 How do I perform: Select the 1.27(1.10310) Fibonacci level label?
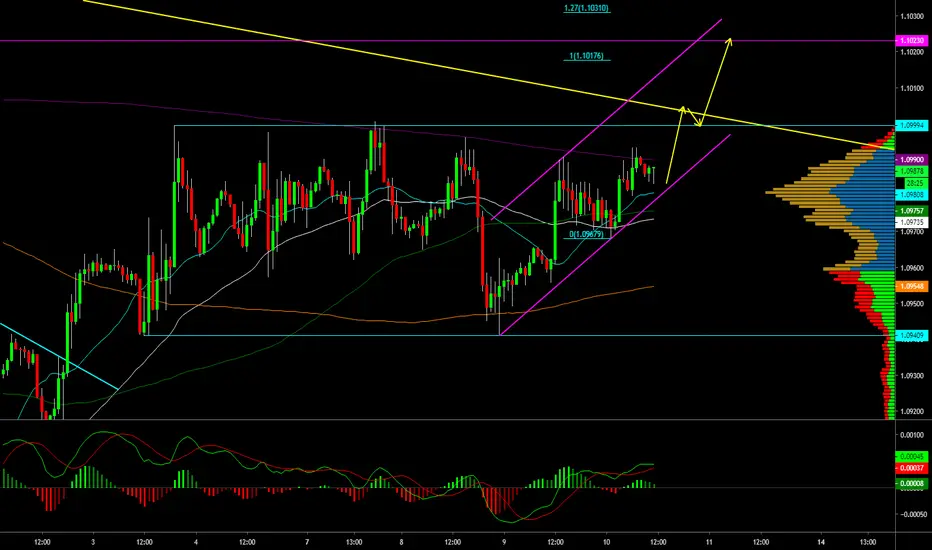(587, 8)
